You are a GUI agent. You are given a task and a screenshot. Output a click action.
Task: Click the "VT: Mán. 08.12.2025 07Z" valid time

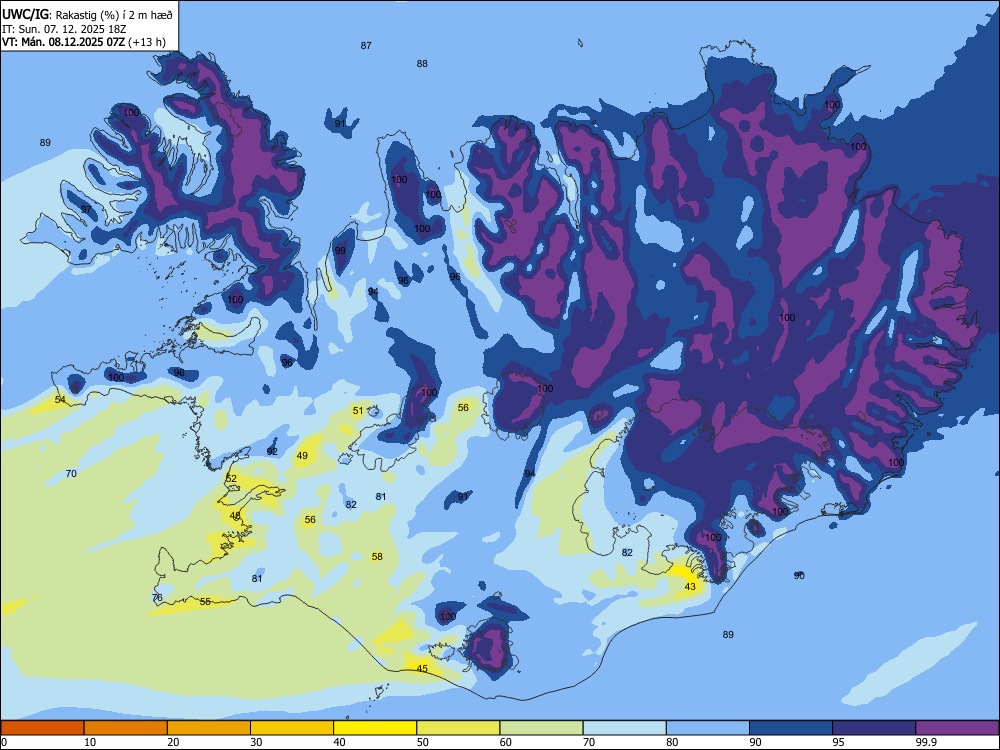point(63,42)
